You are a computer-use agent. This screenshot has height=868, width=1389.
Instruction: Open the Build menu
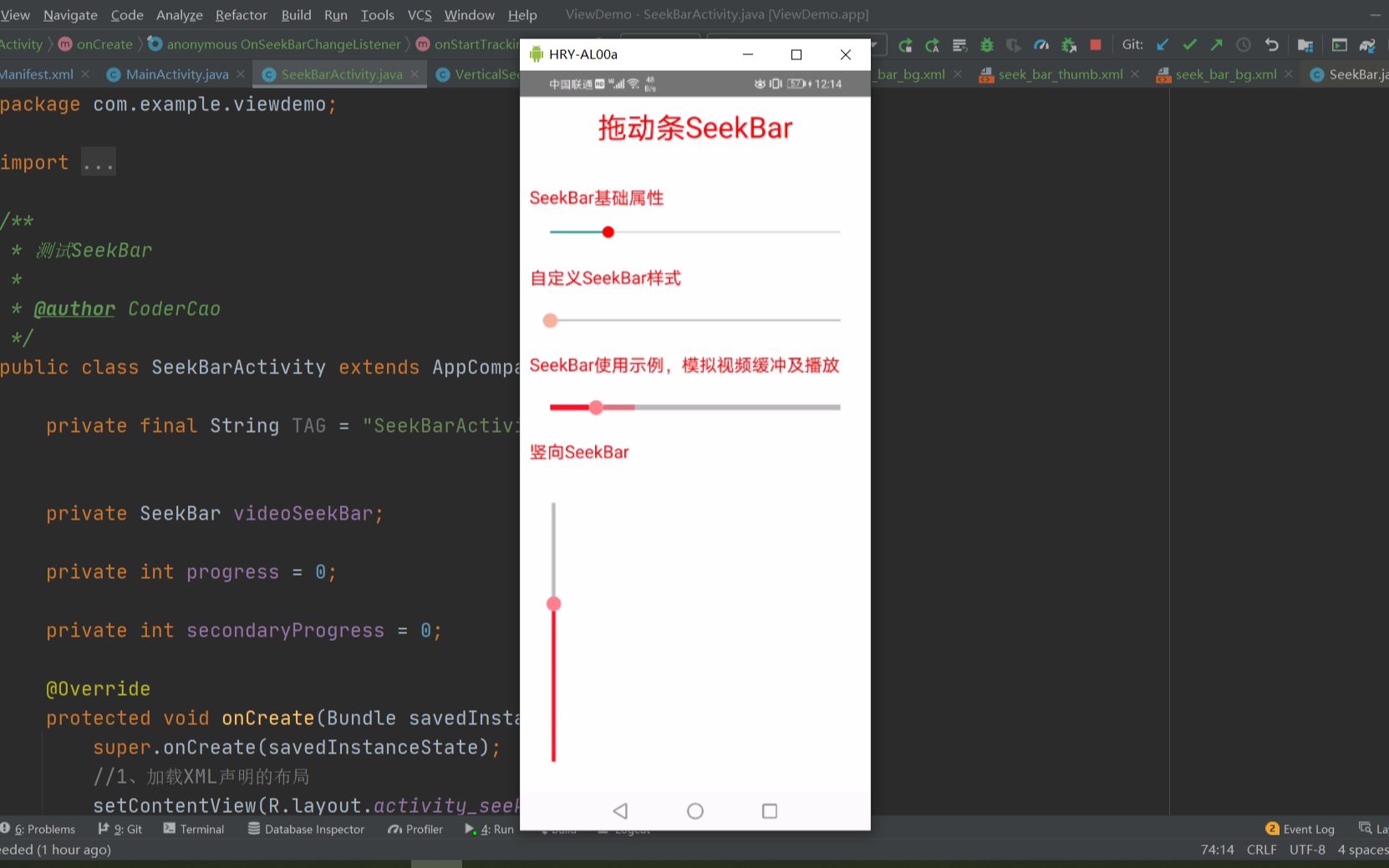click(296, 15)
